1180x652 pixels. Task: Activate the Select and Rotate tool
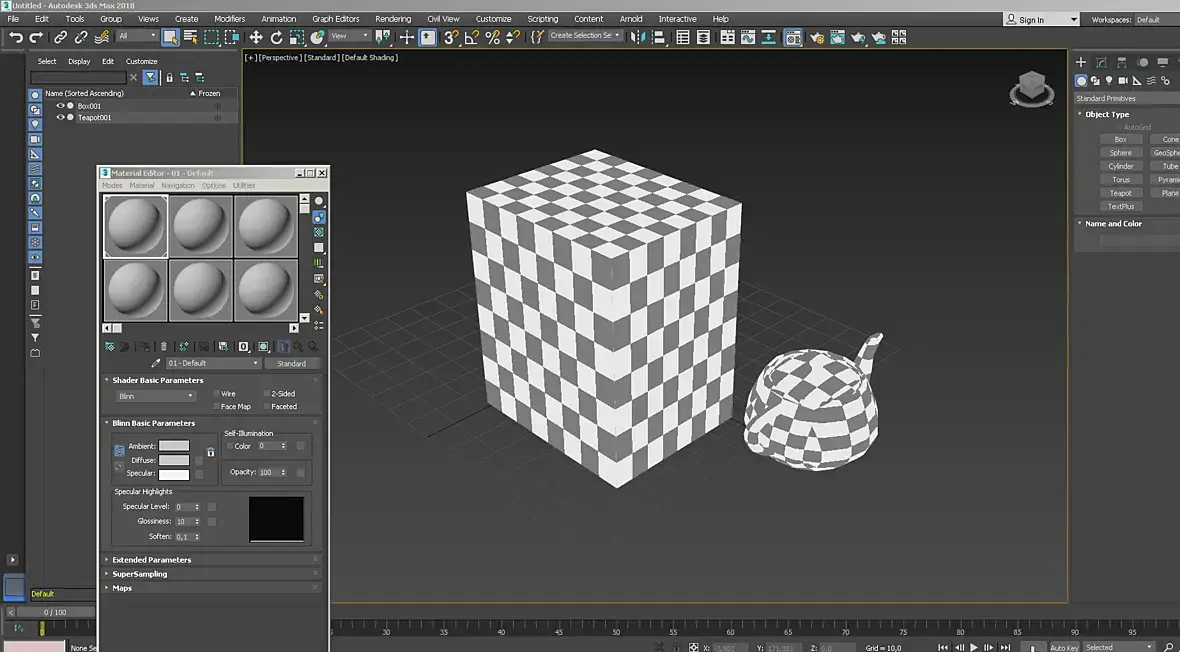coord(277,37)
